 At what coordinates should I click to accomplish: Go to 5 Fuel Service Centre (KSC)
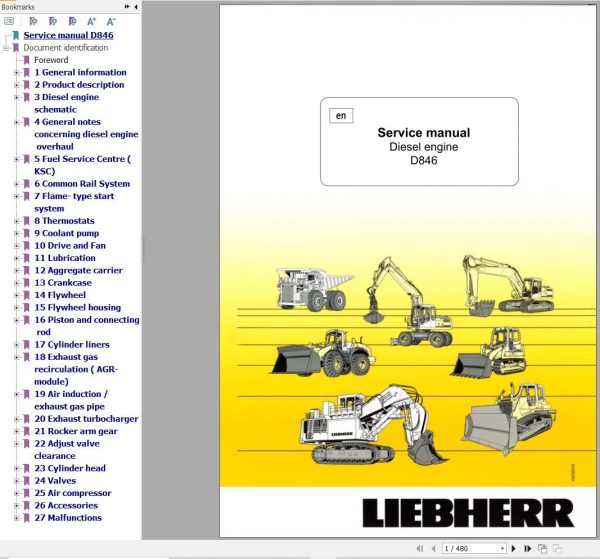[x=82, y=165]
